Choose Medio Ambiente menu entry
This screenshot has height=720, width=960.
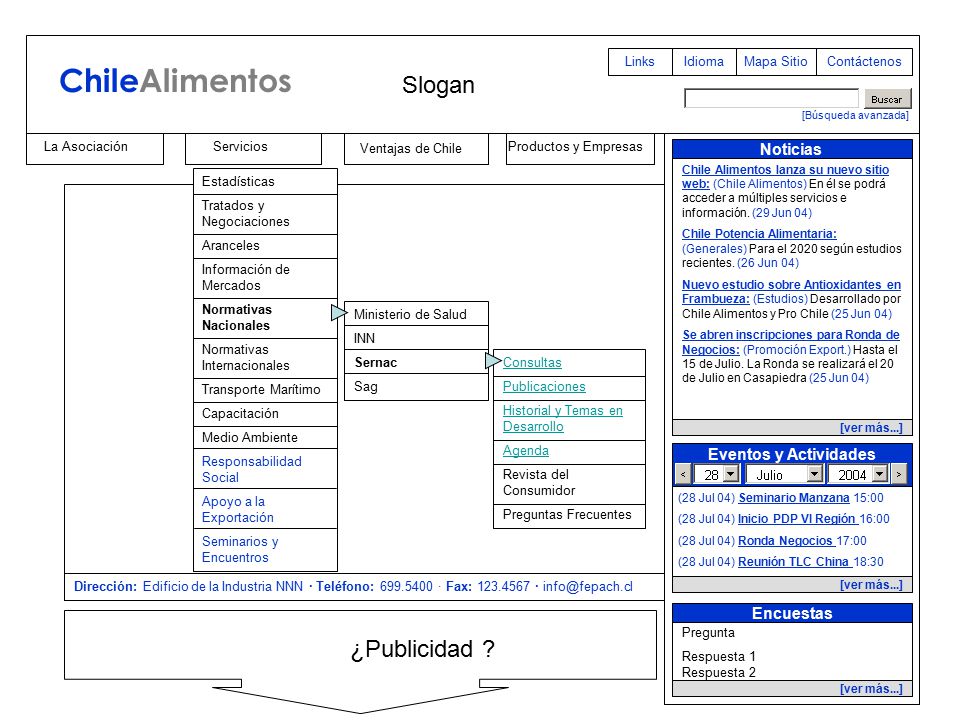click(265, 437)
